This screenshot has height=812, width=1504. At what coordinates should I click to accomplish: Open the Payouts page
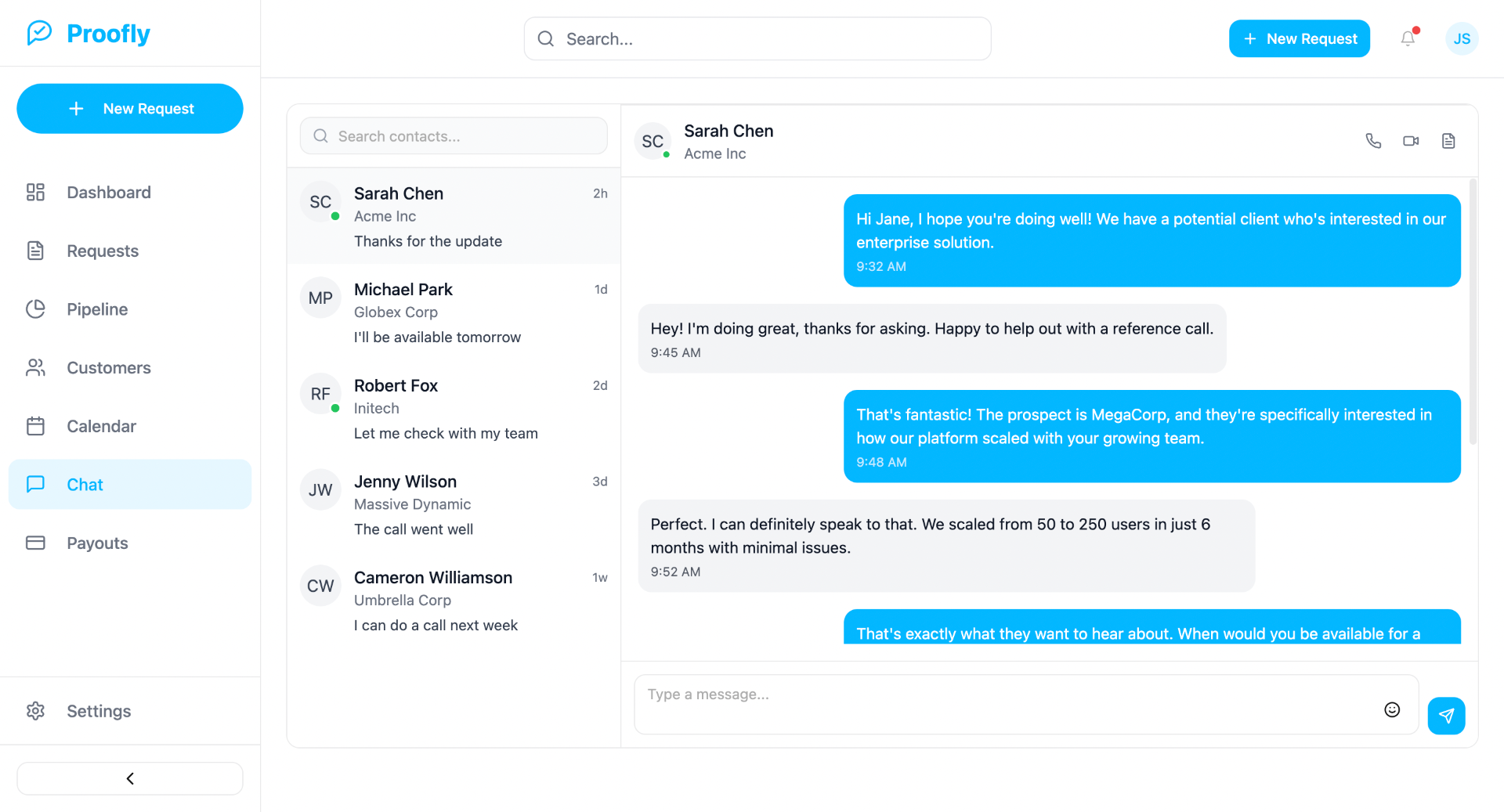click(97, 543)
